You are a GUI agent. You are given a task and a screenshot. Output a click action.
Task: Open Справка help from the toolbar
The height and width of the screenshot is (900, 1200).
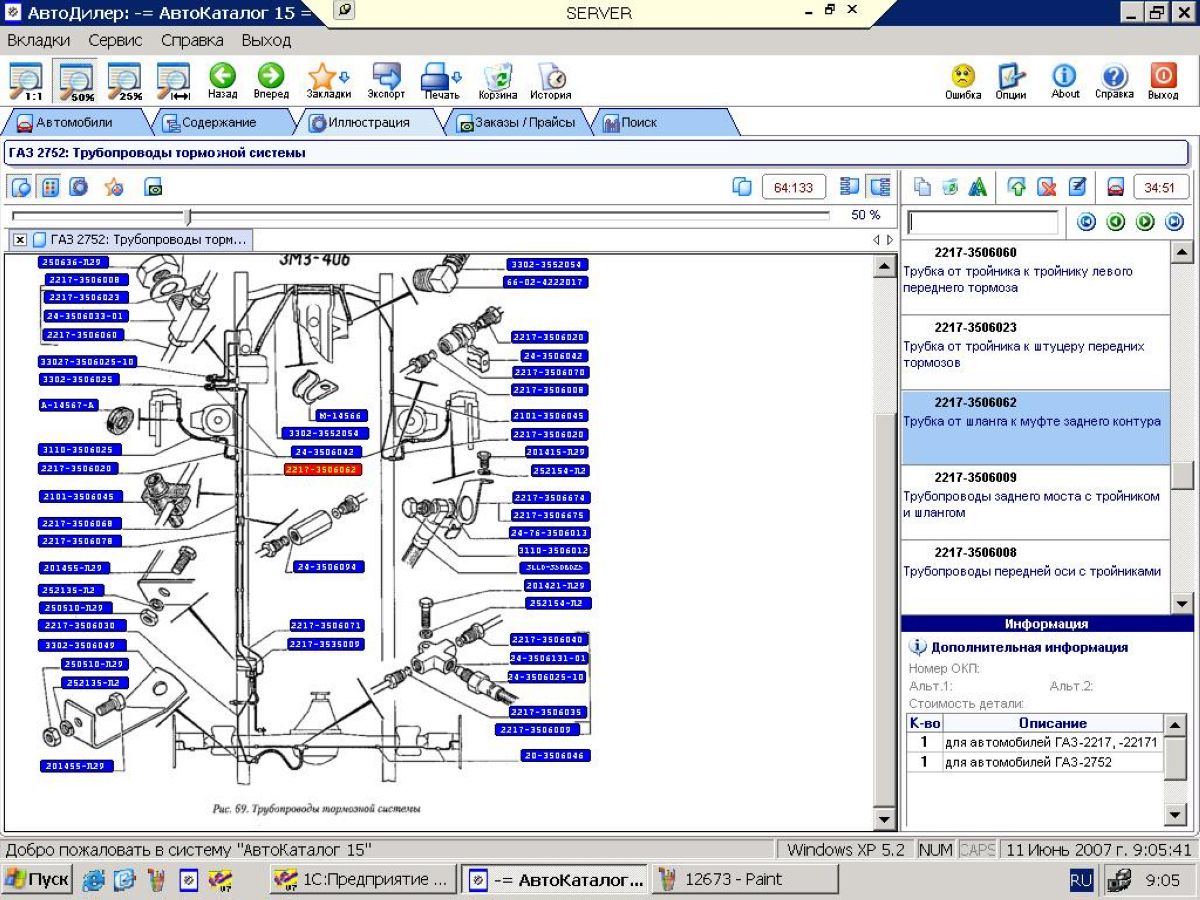(1114, 81)
